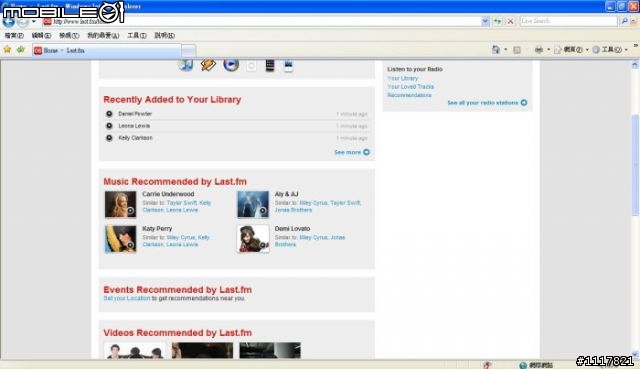Click the Home page icon on the command bar
The image size is (640, 369).
pos(496,49)
